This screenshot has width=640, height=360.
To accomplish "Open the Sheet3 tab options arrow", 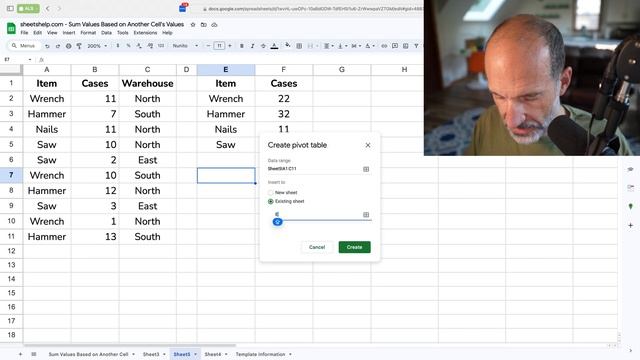I will coord(164,354).
